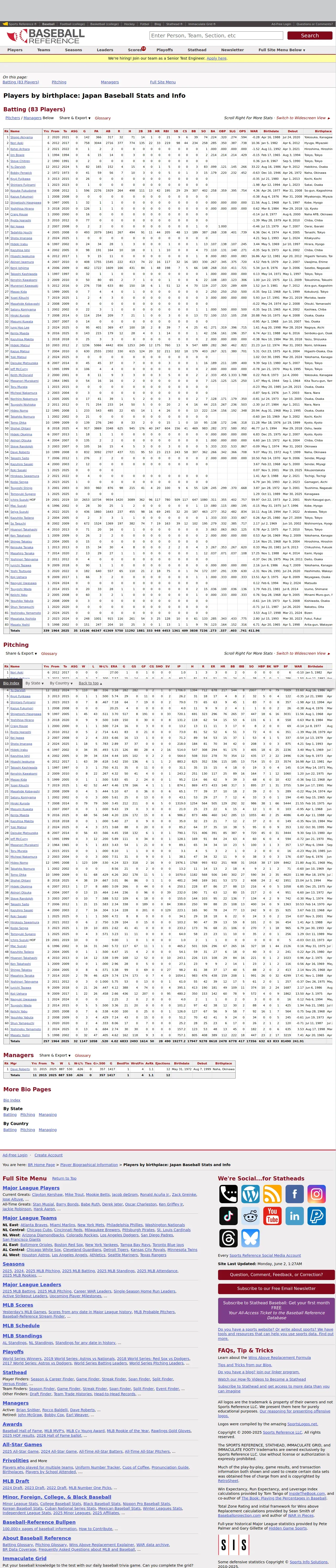Viewport: 336px width, 1568px height.
Task: Expand Batting table Share & Export menu
Action: [75, 118]
